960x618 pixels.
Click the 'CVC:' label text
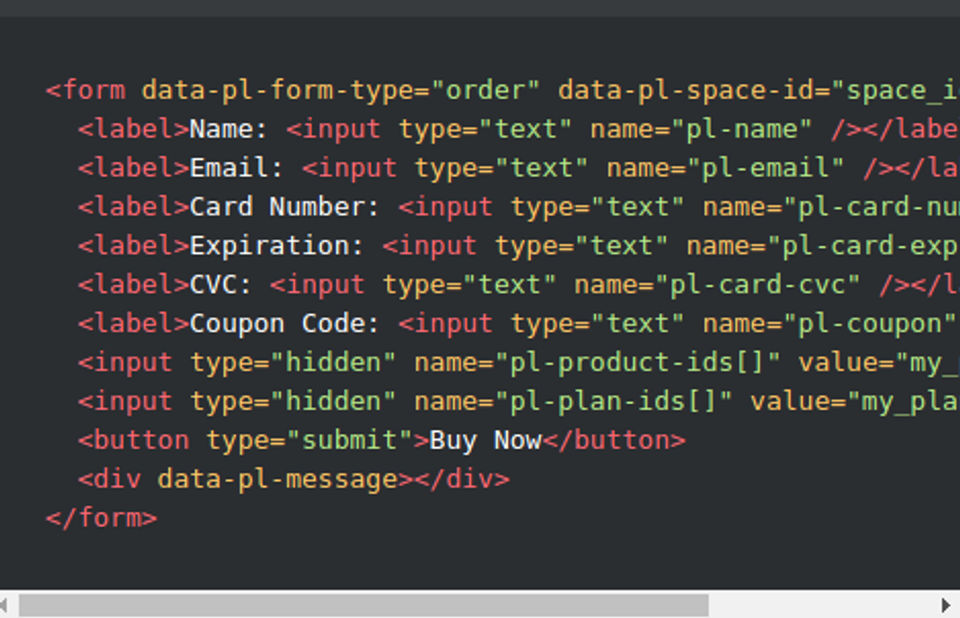pos(220,285)
